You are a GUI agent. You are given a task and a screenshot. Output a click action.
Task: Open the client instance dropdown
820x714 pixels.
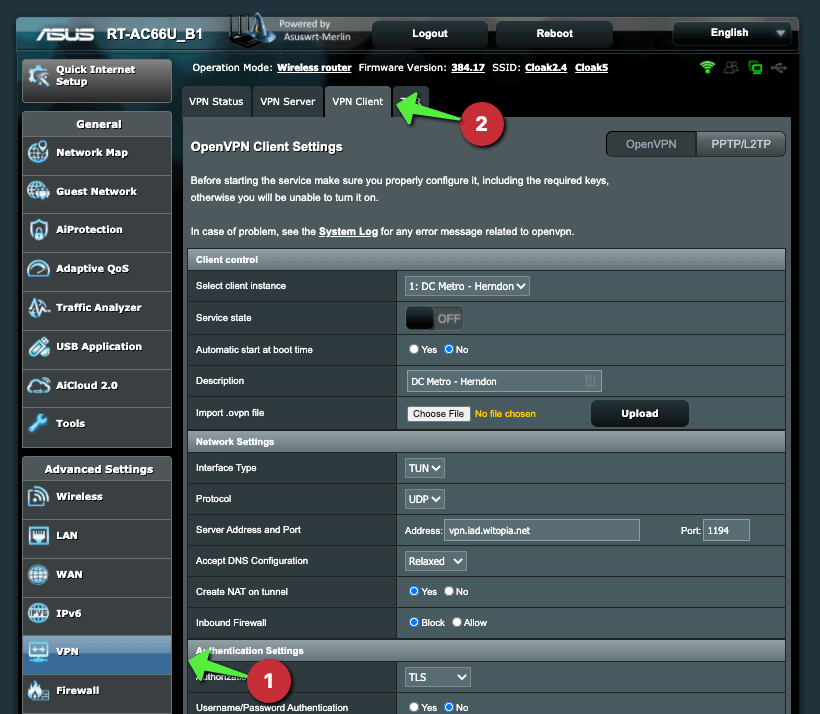pyautogui.click(x=466, y=285)
